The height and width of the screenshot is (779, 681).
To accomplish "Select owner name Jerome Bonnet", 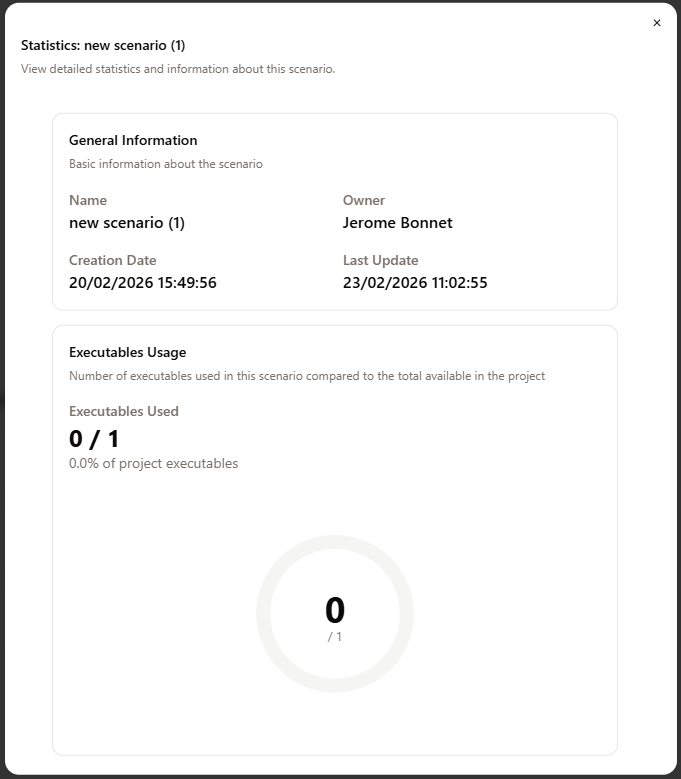I will 398,223.
